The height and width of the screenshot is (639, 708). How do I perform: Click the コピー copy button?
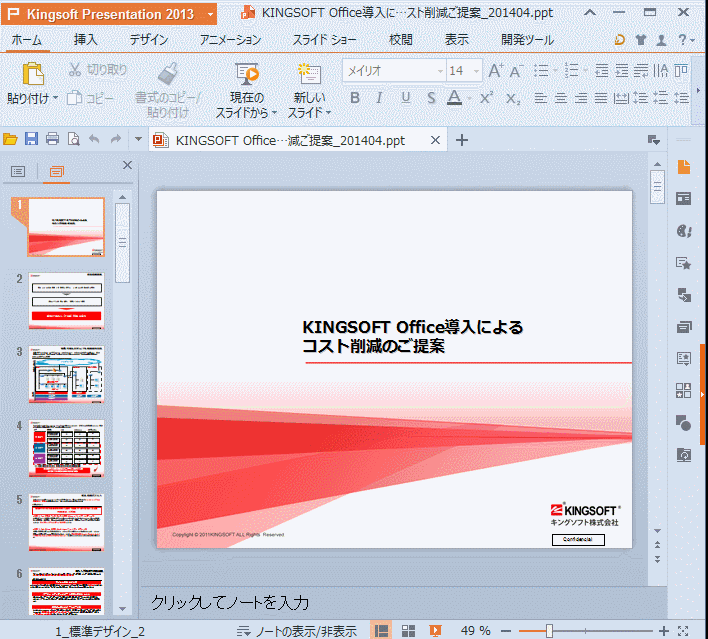click(x=90, y=98)
